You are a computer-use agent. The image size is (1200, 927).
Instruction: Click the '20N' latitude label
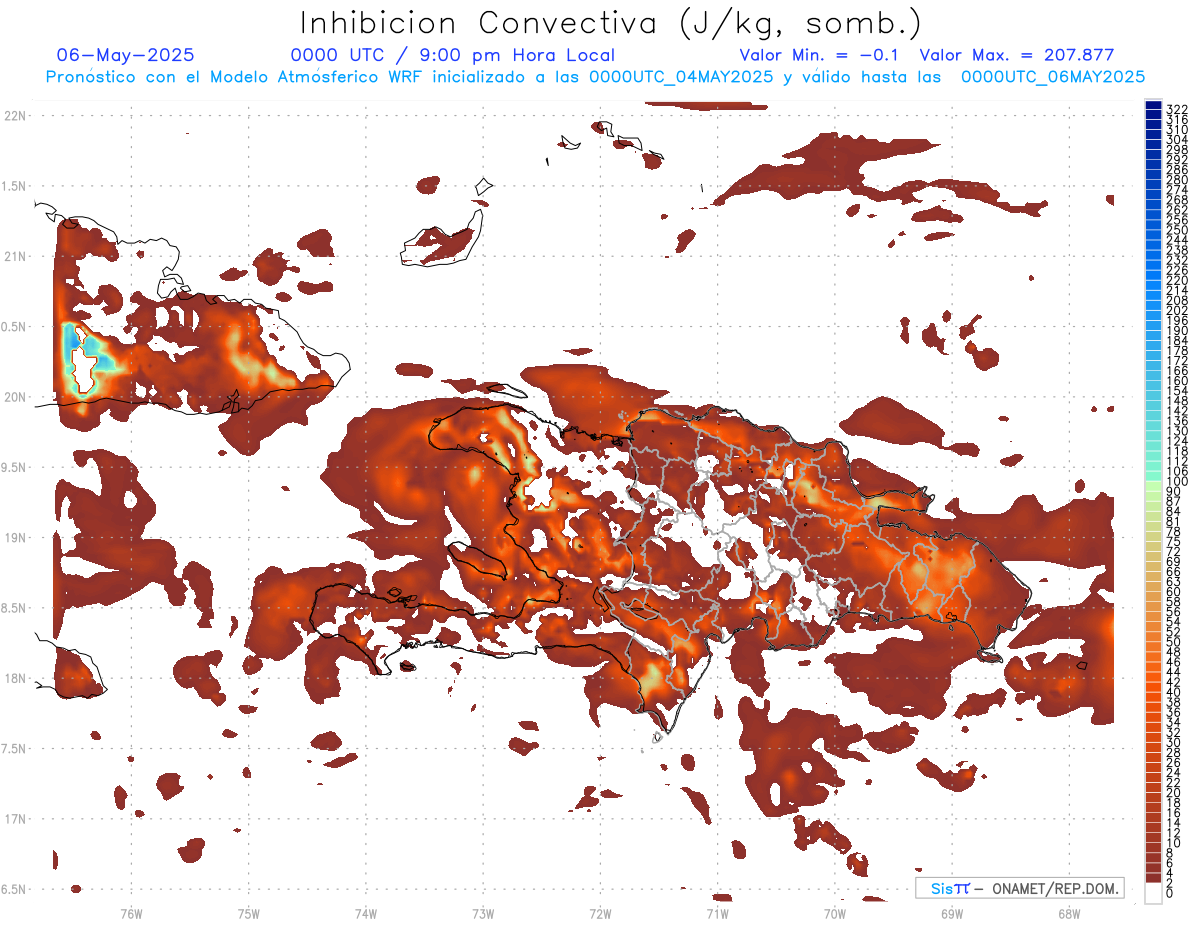click(x=15, y=397)
